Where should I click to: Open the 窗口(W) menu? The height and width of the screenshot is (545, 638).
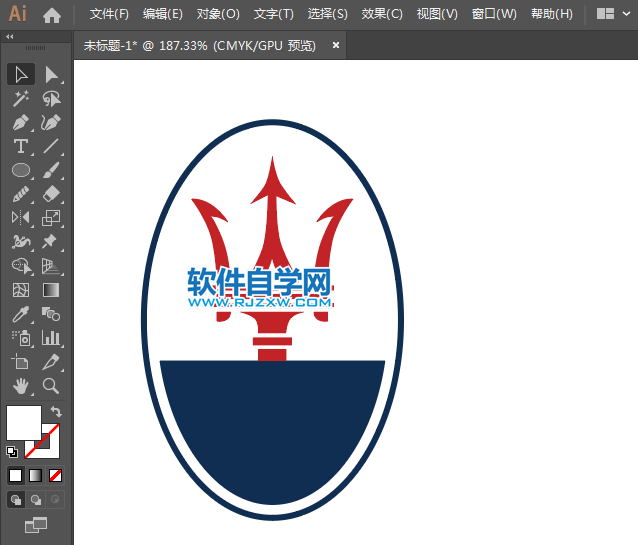[x=494, y=14]
